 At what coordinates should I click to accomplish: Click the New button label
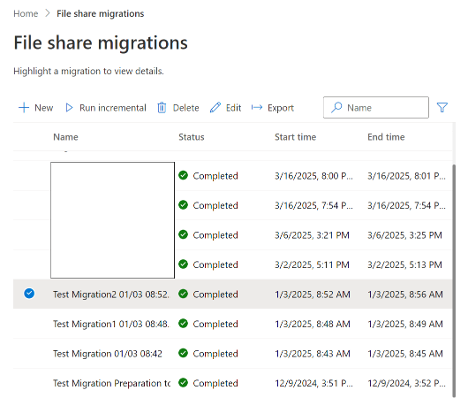tap(44, 108)
